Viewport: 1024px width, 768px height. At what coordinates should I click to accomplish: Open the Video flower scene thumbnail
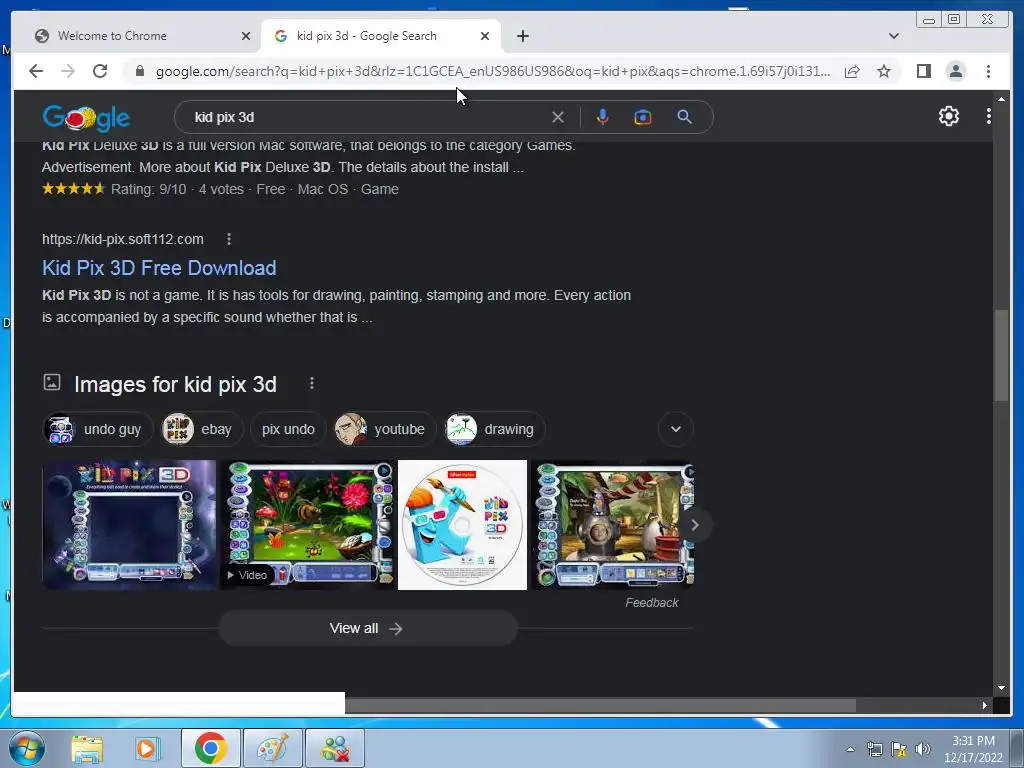tap(307, 525)
